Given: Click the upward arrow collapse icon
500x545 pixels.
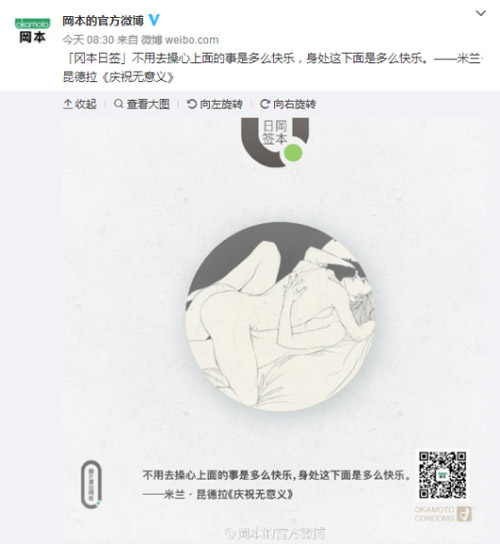Looking at the screenshot, I should click(68, 104).
